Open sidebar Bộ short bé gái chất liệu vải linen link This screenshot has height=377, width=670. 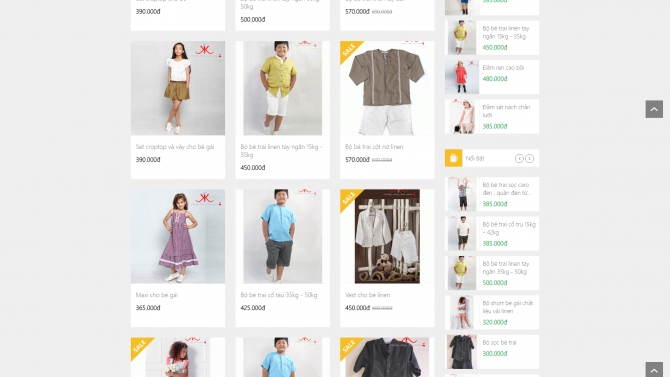pos(508,307)
